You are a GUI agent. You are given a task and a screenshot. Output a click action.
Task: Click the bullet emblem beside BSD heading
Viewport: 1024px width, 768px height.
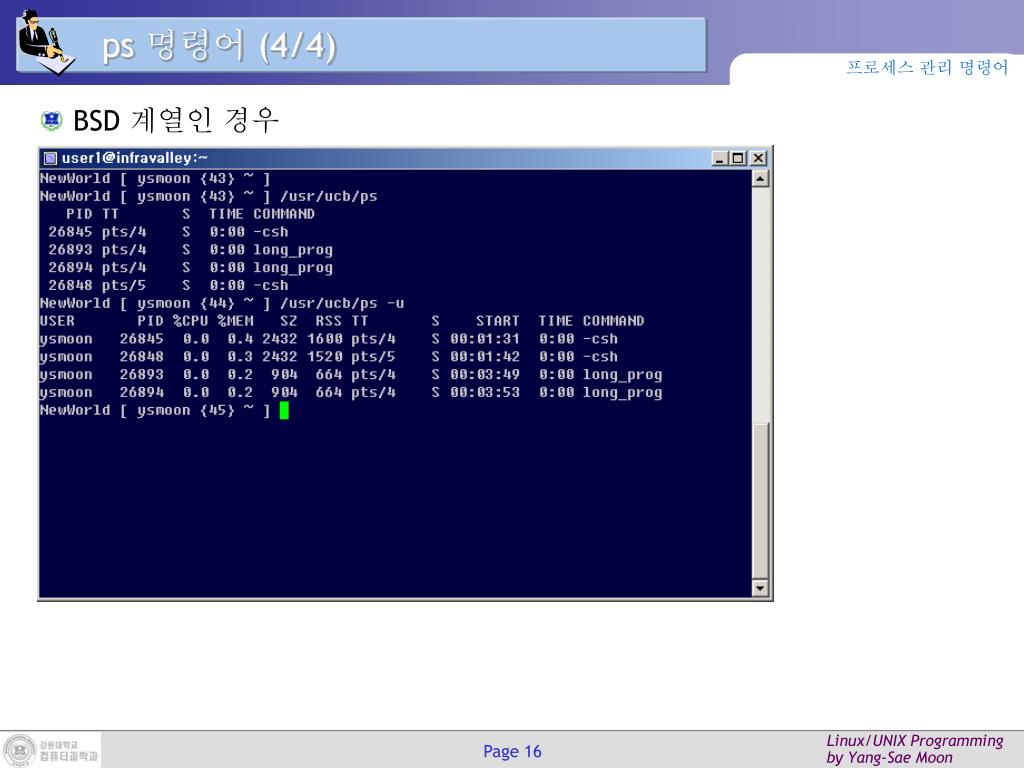pos(52,120)
